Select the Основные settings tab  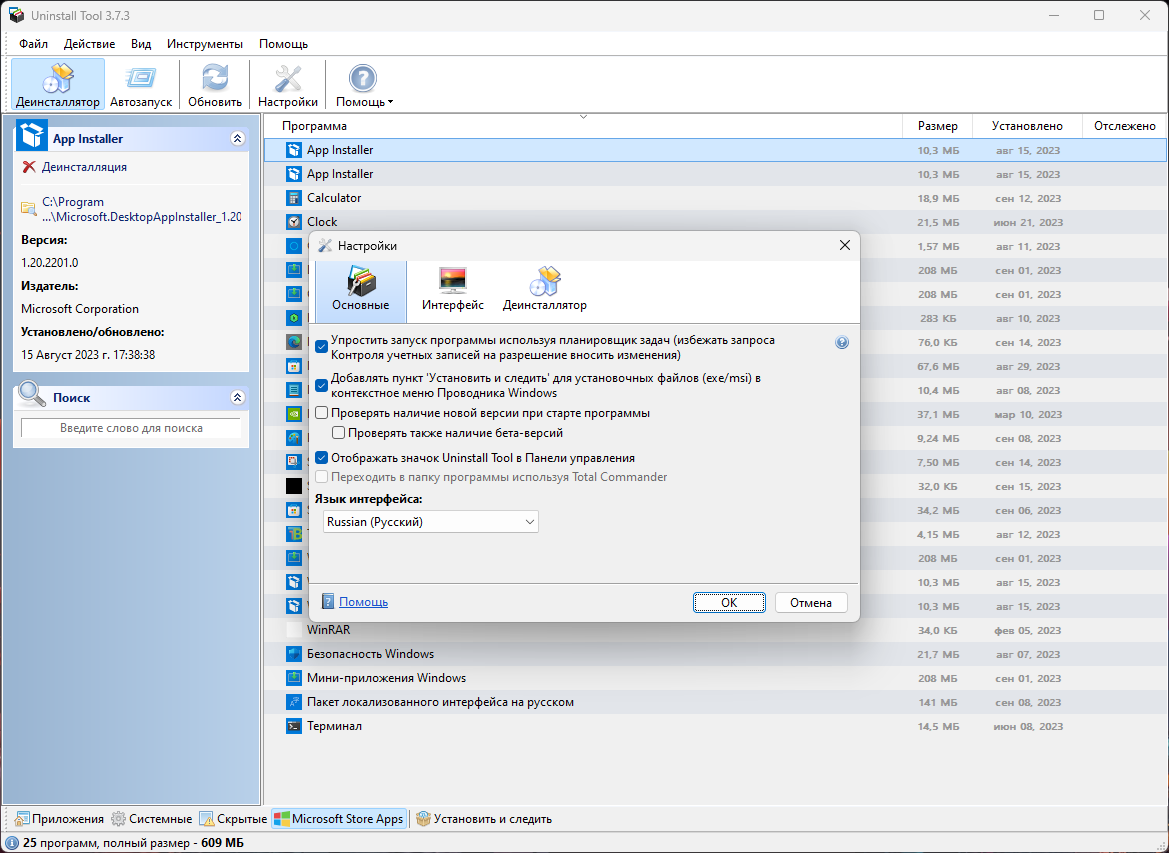point(361,290)
